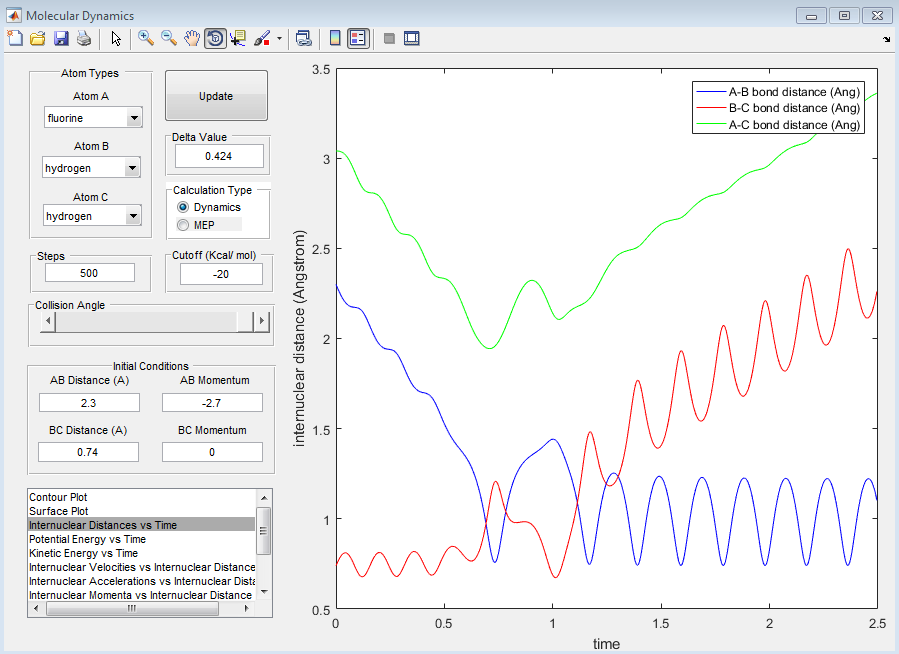Toggle the Insert Legend toolbar button
899x654 pixels.
pyautogui.click(x=358, y=38)
